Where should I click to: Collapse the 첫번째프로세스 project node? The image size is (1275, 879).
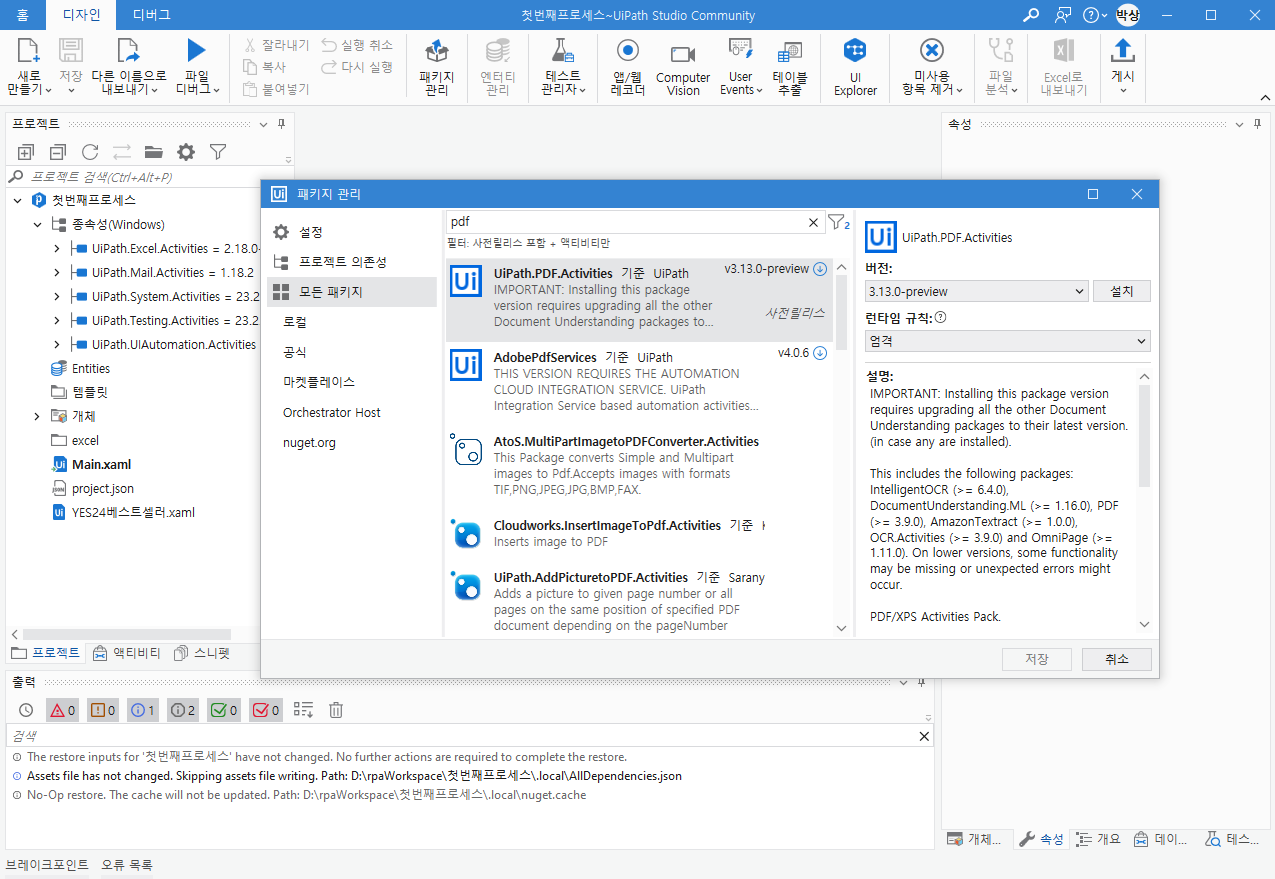coord(18,200)
